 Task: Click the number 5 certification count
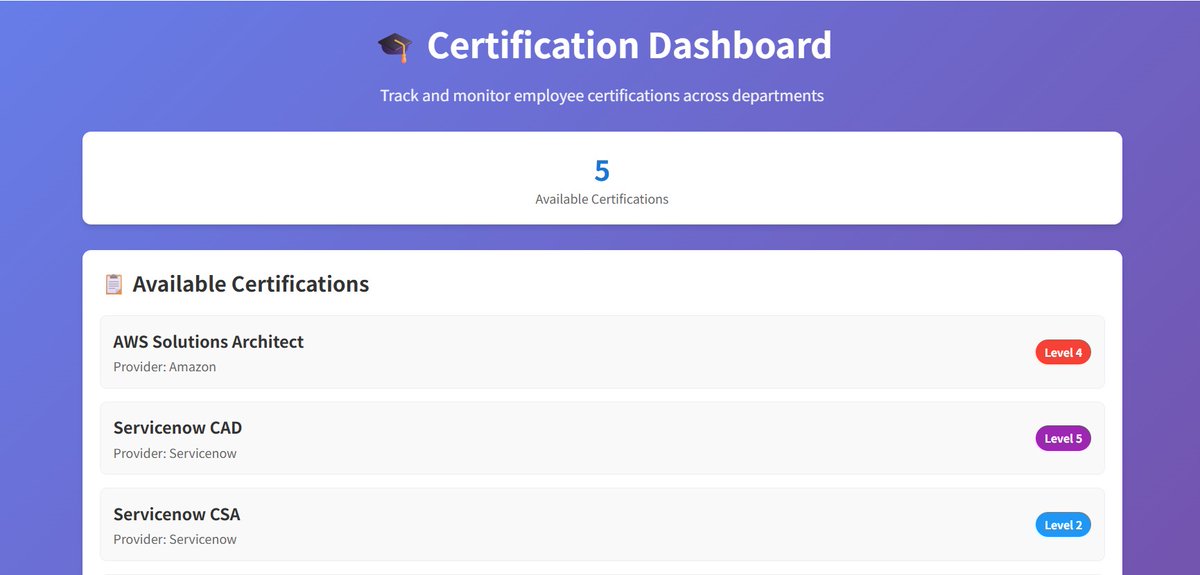point(602,170)
